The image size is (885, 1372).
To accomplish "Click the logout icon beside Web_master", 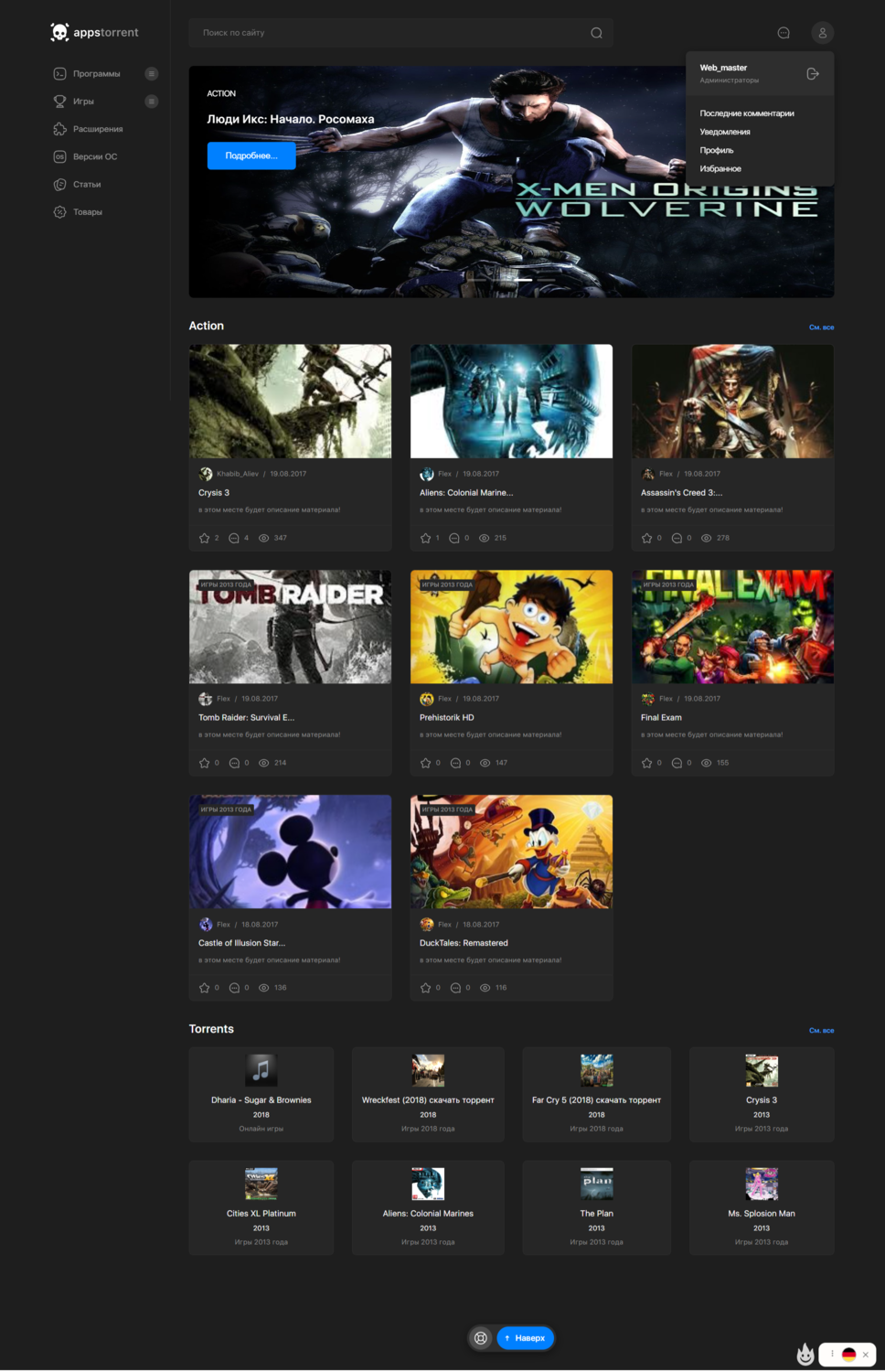I will 813,73.
